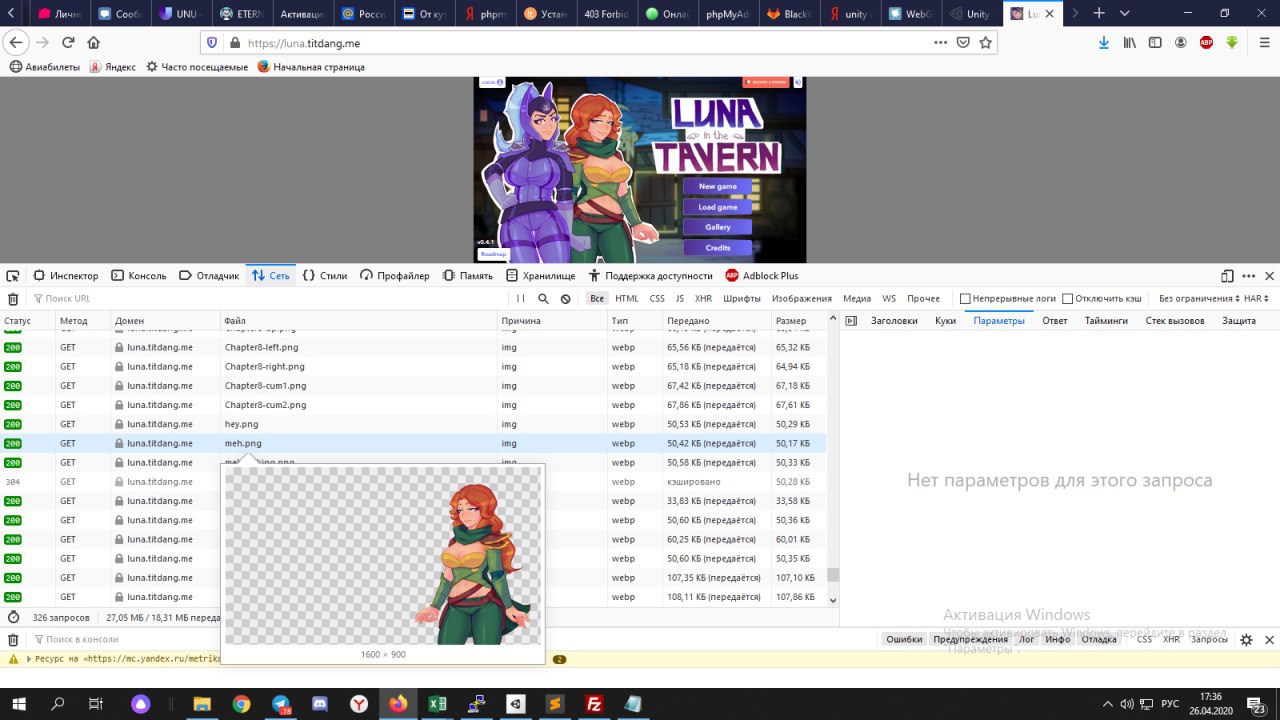The width and height of the screenshot is (1280, 720).
Task: Select the Chapter8-left.png request row
Action: 413,347
